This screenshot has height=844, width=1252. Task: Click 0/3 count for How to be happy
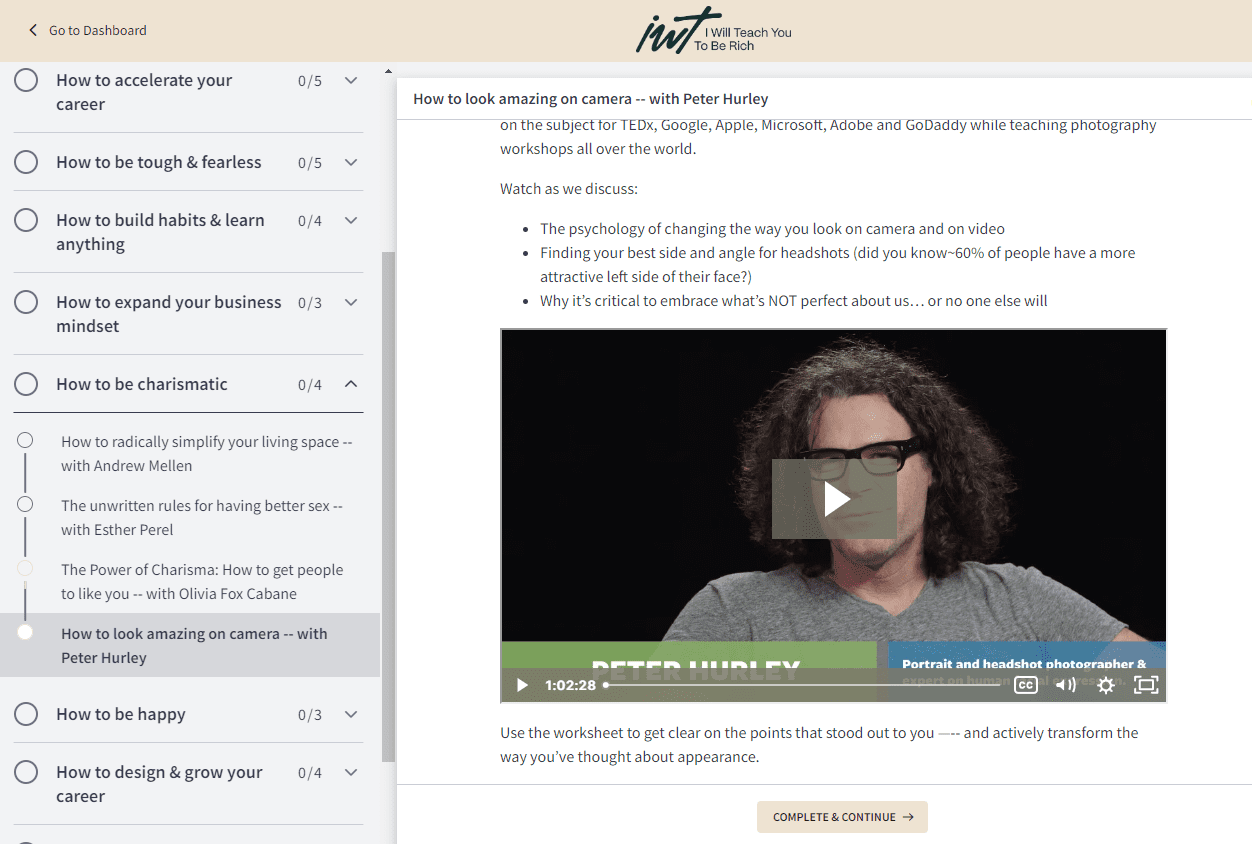point(310,715)
